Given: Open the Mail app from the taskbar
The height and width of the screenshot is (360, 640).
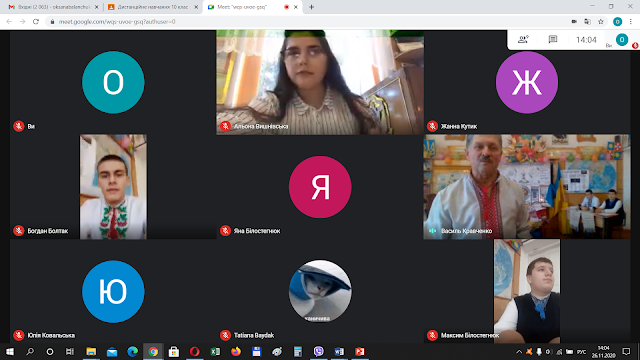Looking at the screenshot, I should pos(112,351).
